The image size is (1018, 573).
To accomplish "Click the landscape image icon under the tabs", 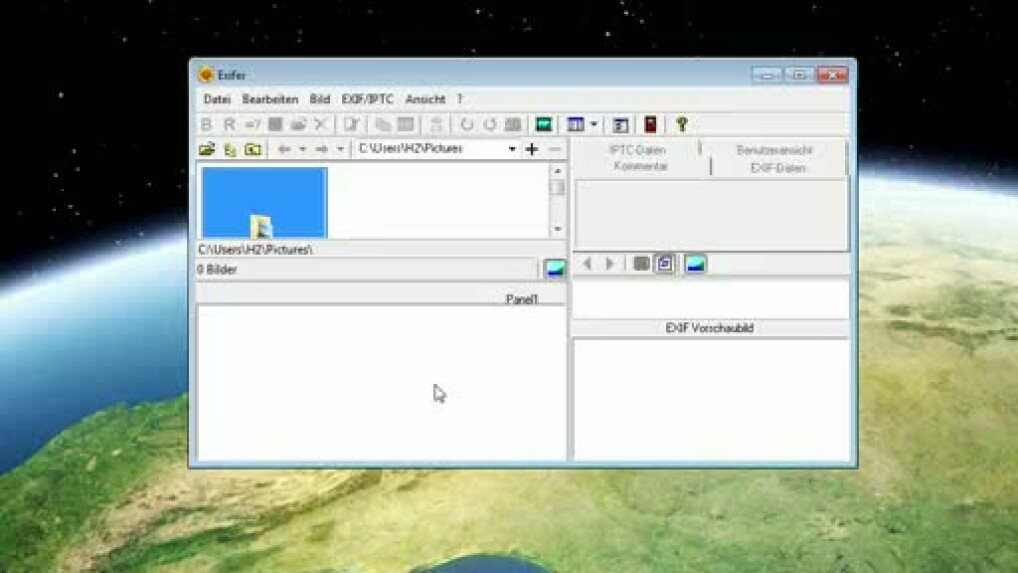I will point(695,263).
